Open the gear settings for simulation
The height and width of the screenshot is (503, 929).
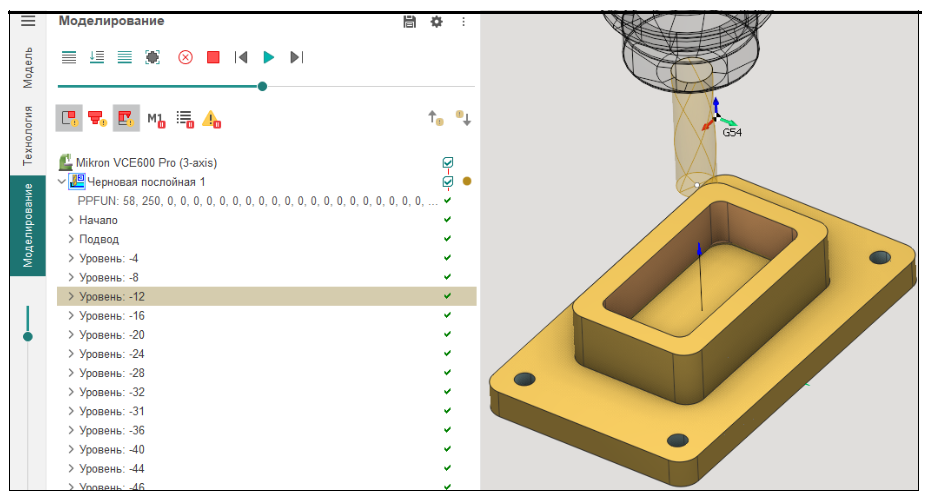point(436,21)
